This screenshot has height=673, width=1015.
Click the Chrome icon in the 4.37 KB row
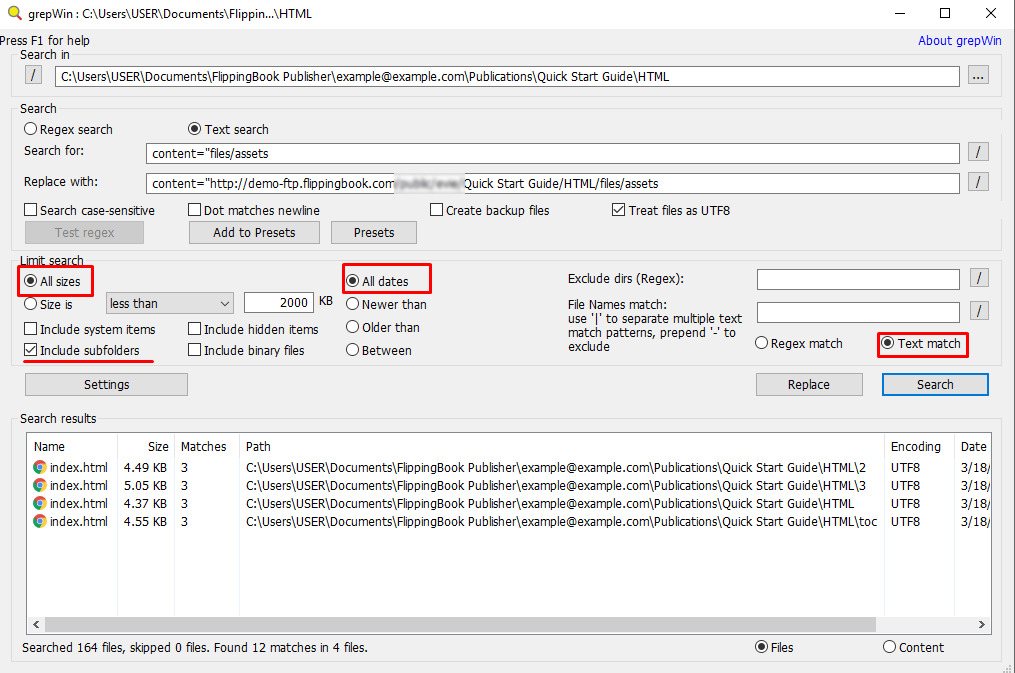(40, 503)
